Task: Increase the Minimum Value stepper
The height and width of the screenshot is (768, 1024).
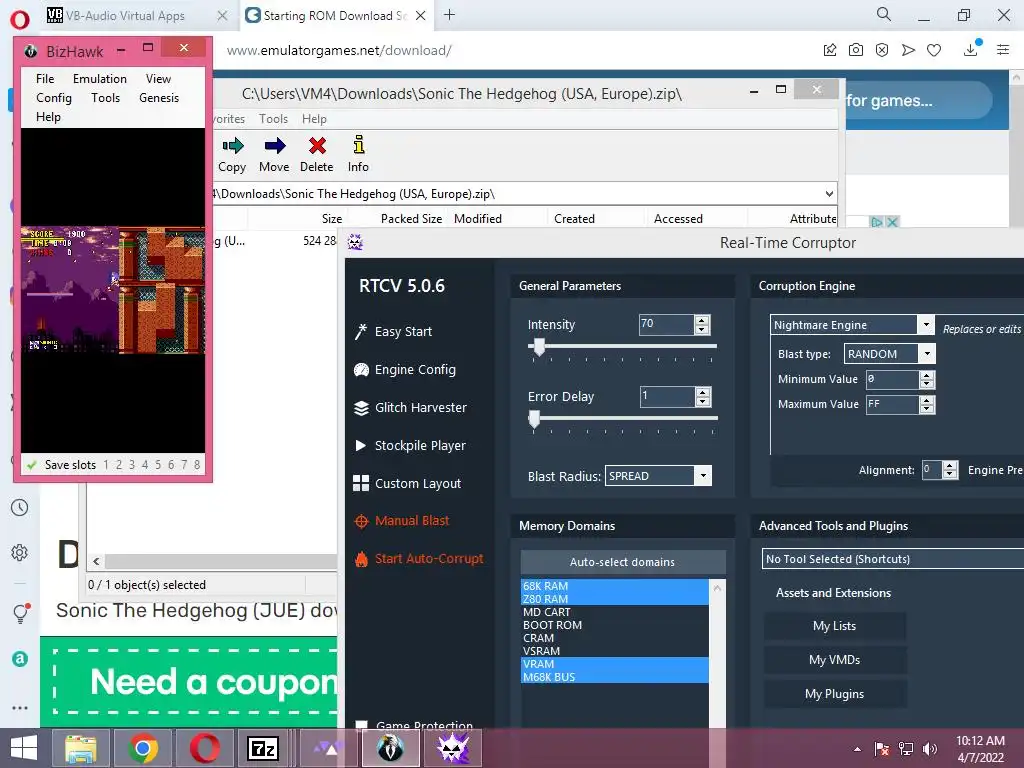Action: click(x=927, y=376)
